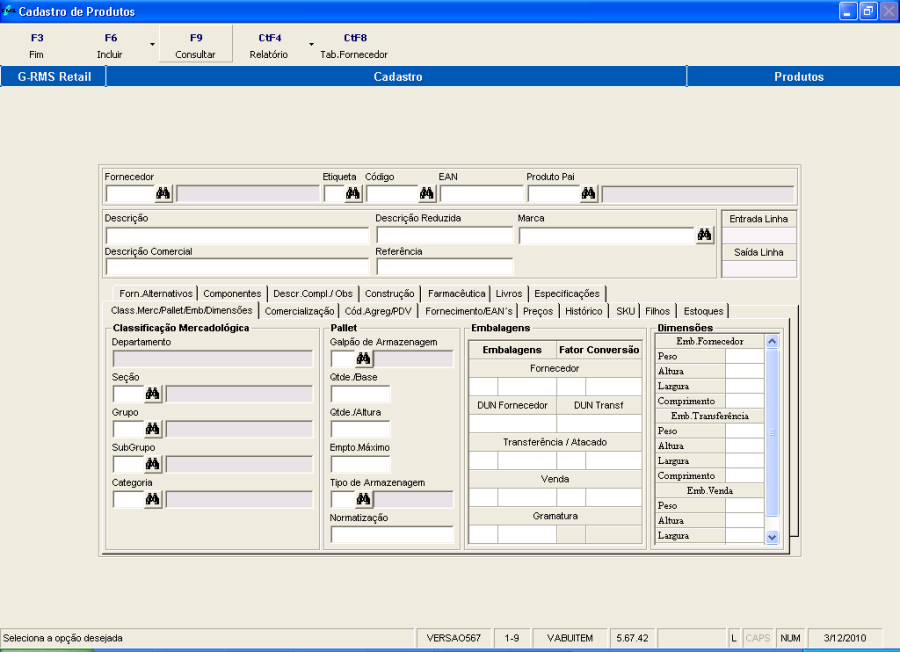This screenshot has width=900, height=652.
Task: Click the Empto.Máximo input field
Action: 360,464
